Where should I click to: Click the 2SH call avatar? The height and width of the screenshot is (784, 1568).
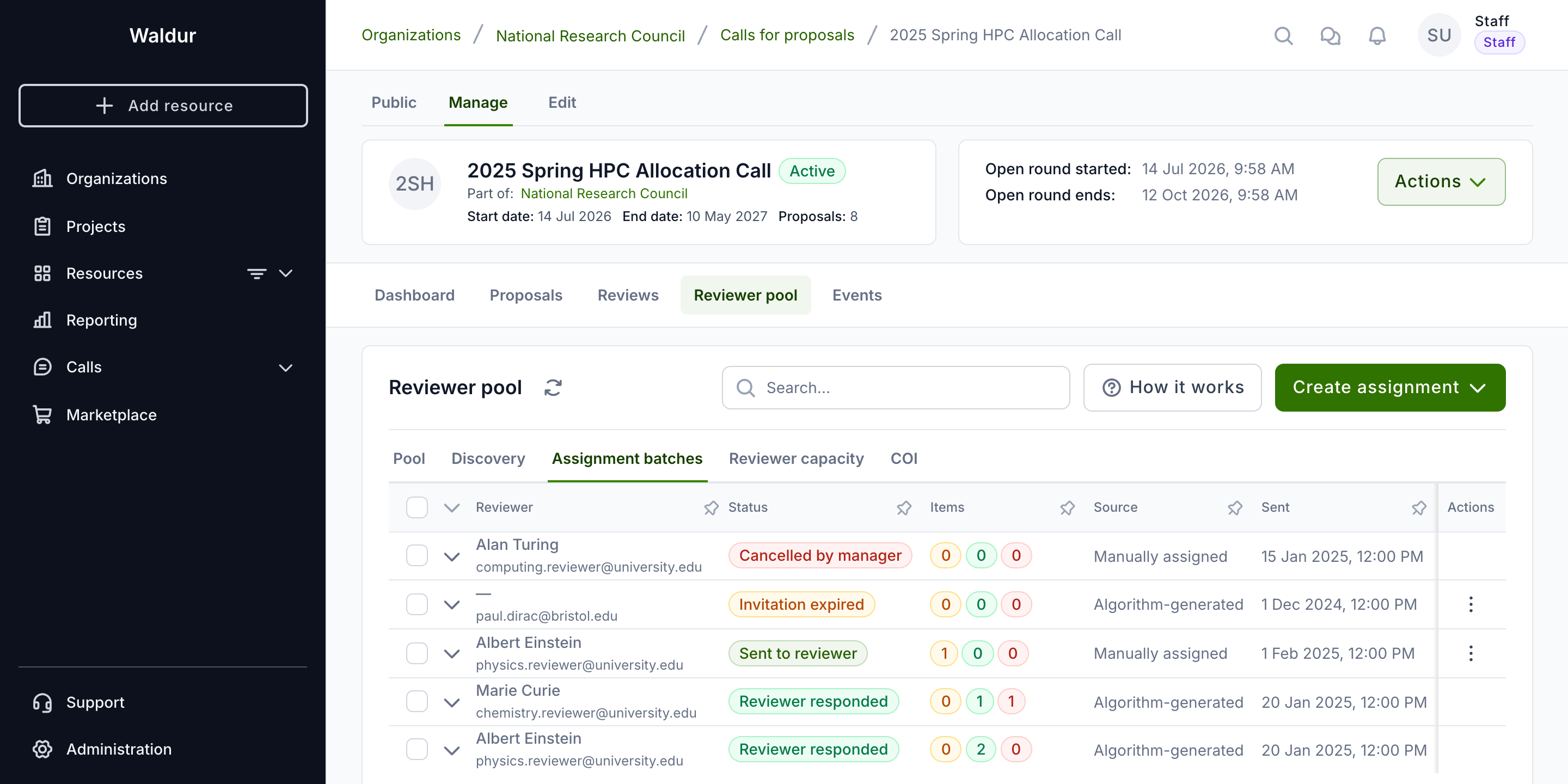click(414, 184)
